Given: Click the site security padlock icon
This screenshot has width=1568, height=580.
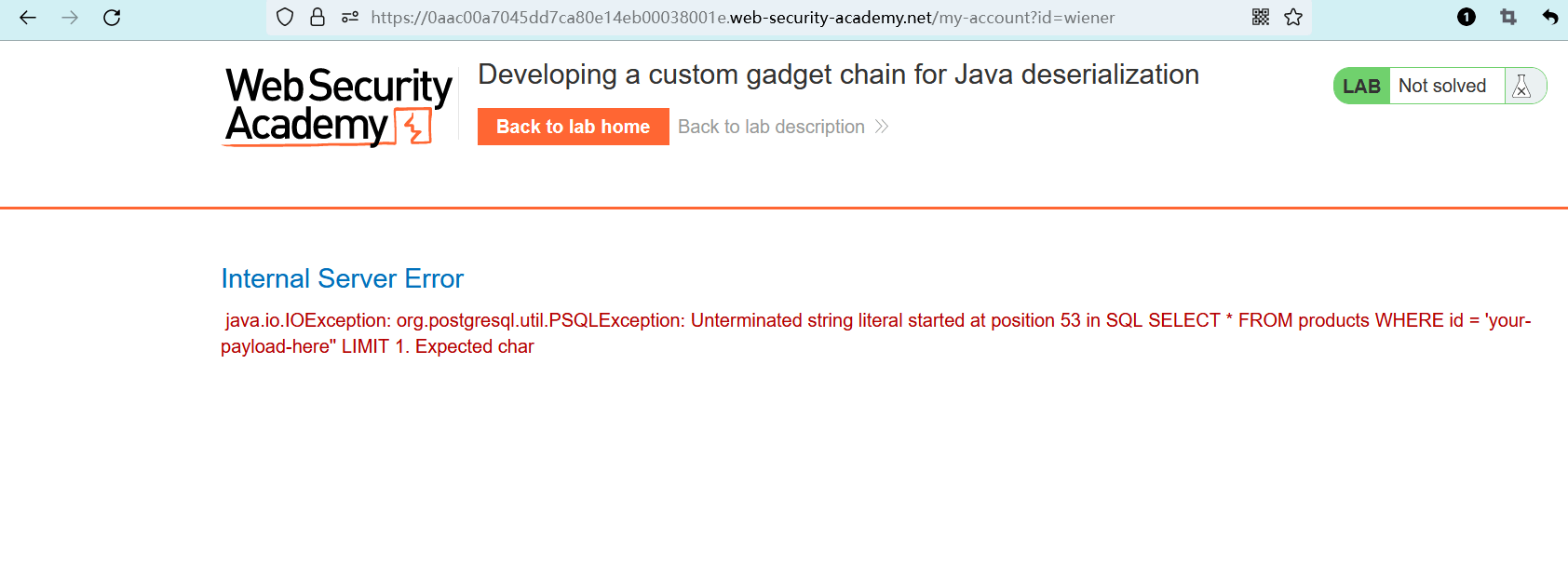Looking at the screenshot, I should [x=318, y=18].
